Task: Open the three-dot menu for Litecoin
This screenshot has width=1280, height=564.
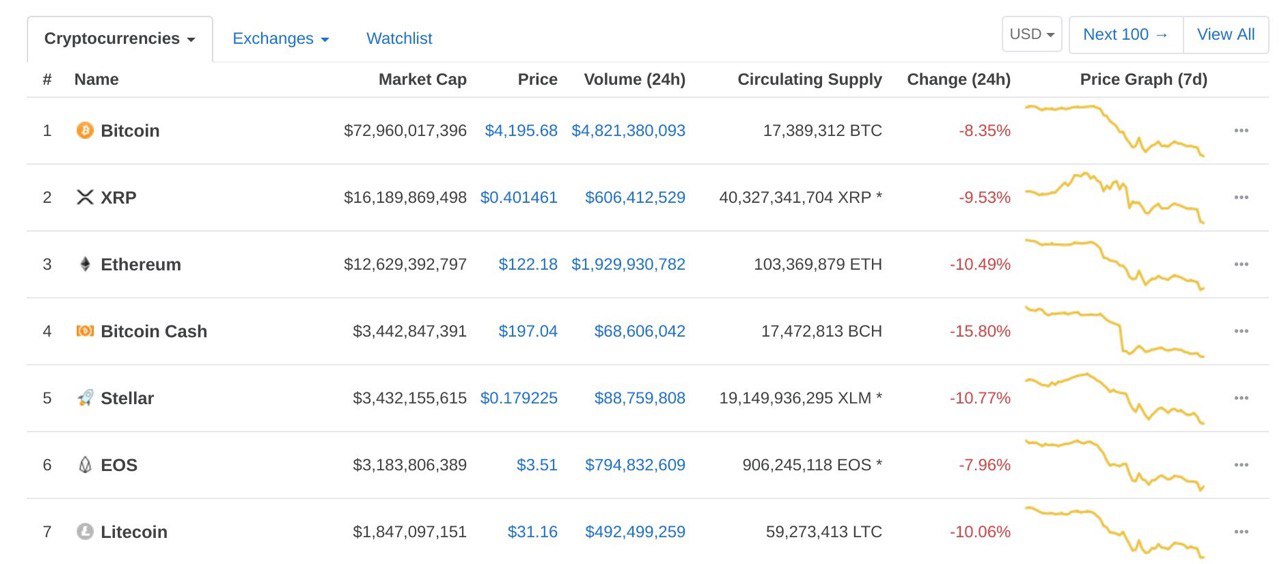Action: pos(1241,532)
